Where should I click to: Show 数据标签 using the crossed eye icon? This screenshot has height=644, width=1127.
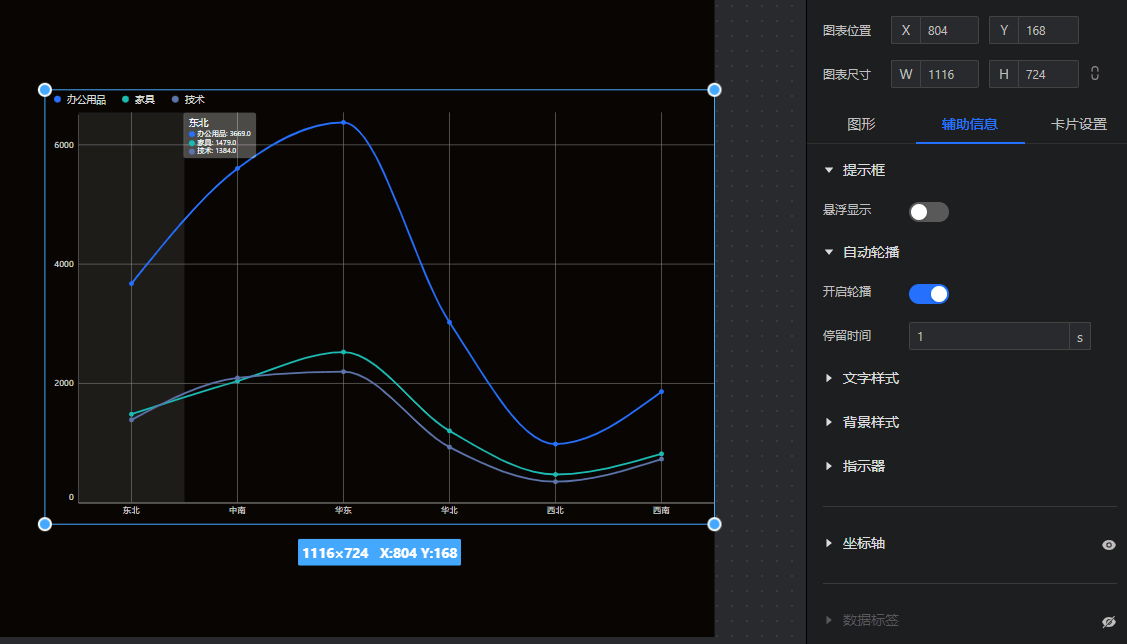(x=1108, y=622)
